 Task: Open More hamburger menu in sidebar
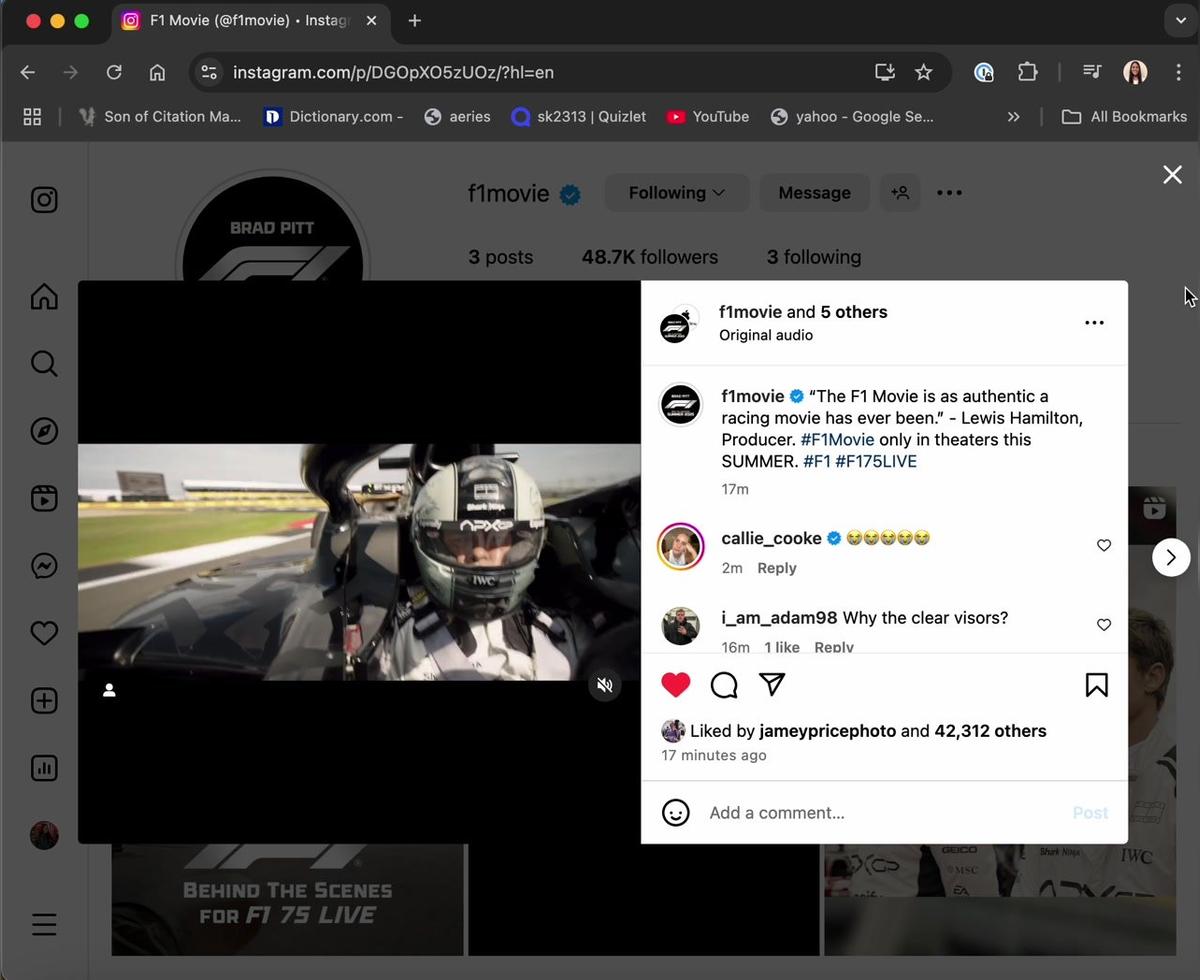pyautogui.click(x=44, y=924)
